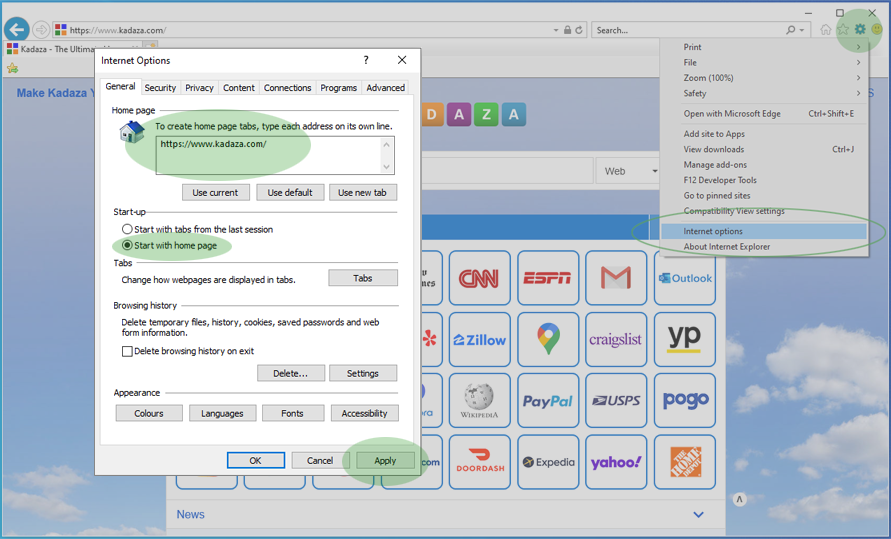This screenshot has width=891, height=539.
Task: Open the Outlook tile
Action: pyautogui.click(x=685, y=278)
